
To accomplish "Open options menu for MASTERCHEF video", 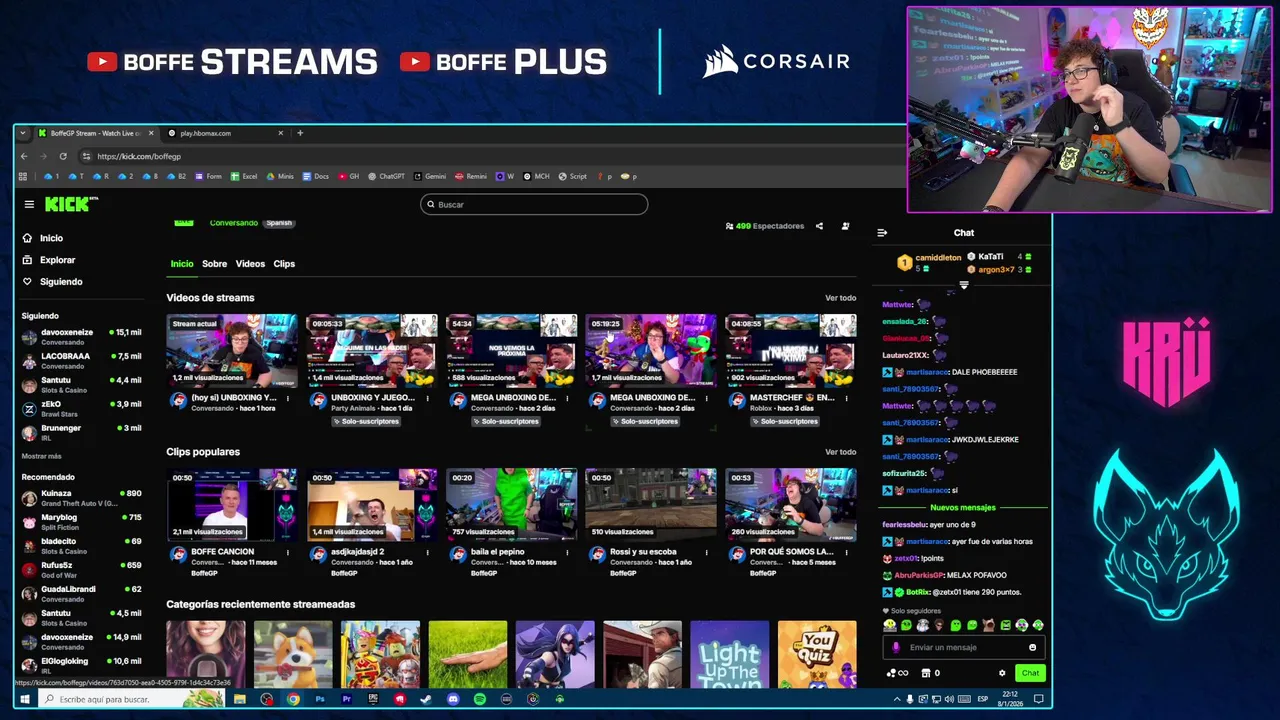I will coord(846,398).
